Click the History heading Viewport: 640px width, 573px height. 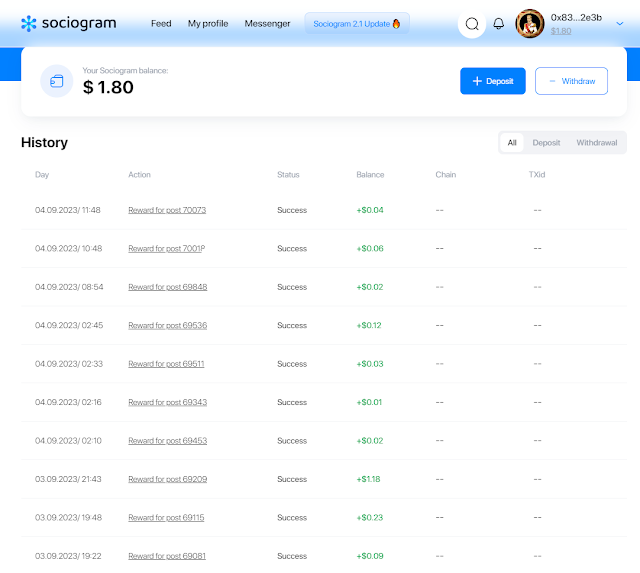pos(44,142)
